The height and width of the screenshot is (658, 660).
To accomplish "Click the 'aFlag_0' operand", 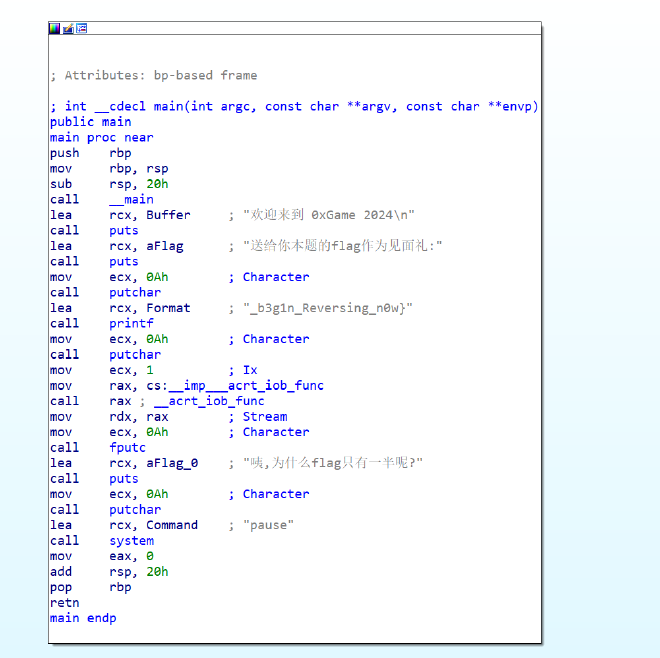I will point(172,464).
